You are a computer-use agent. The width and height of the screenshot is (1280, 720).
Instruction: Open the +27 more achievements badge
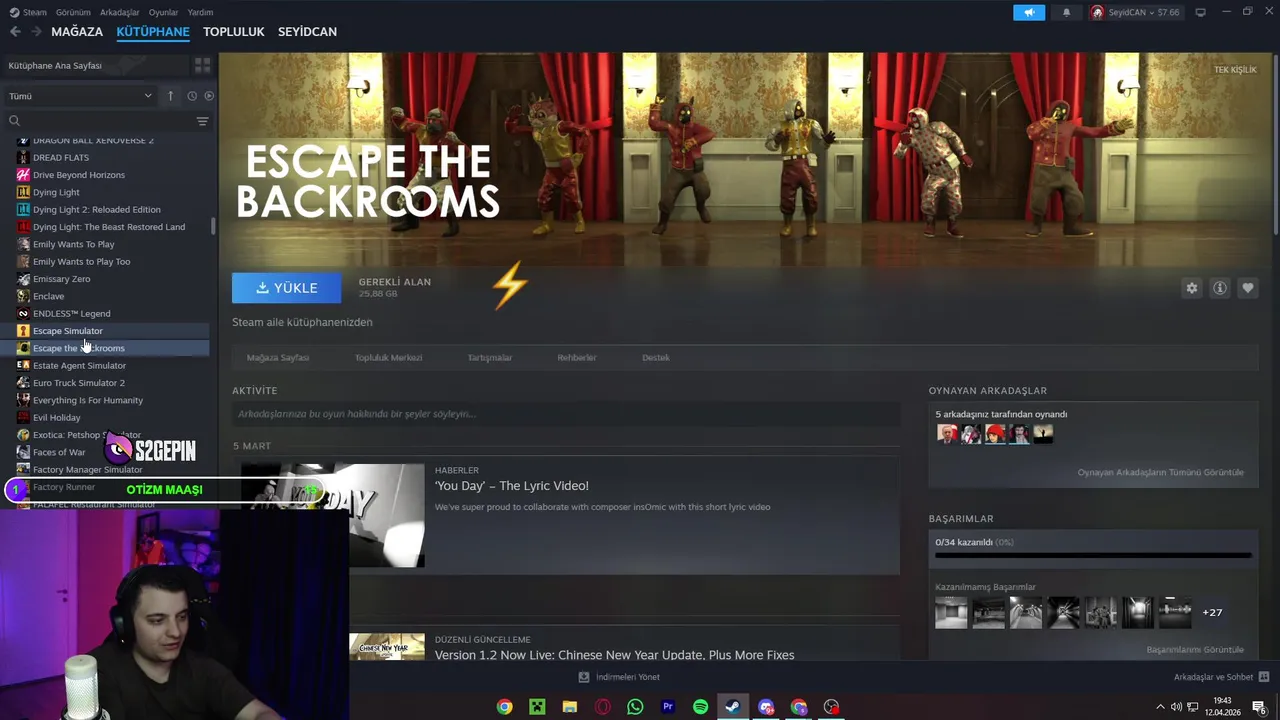[x=1212, y=612]
